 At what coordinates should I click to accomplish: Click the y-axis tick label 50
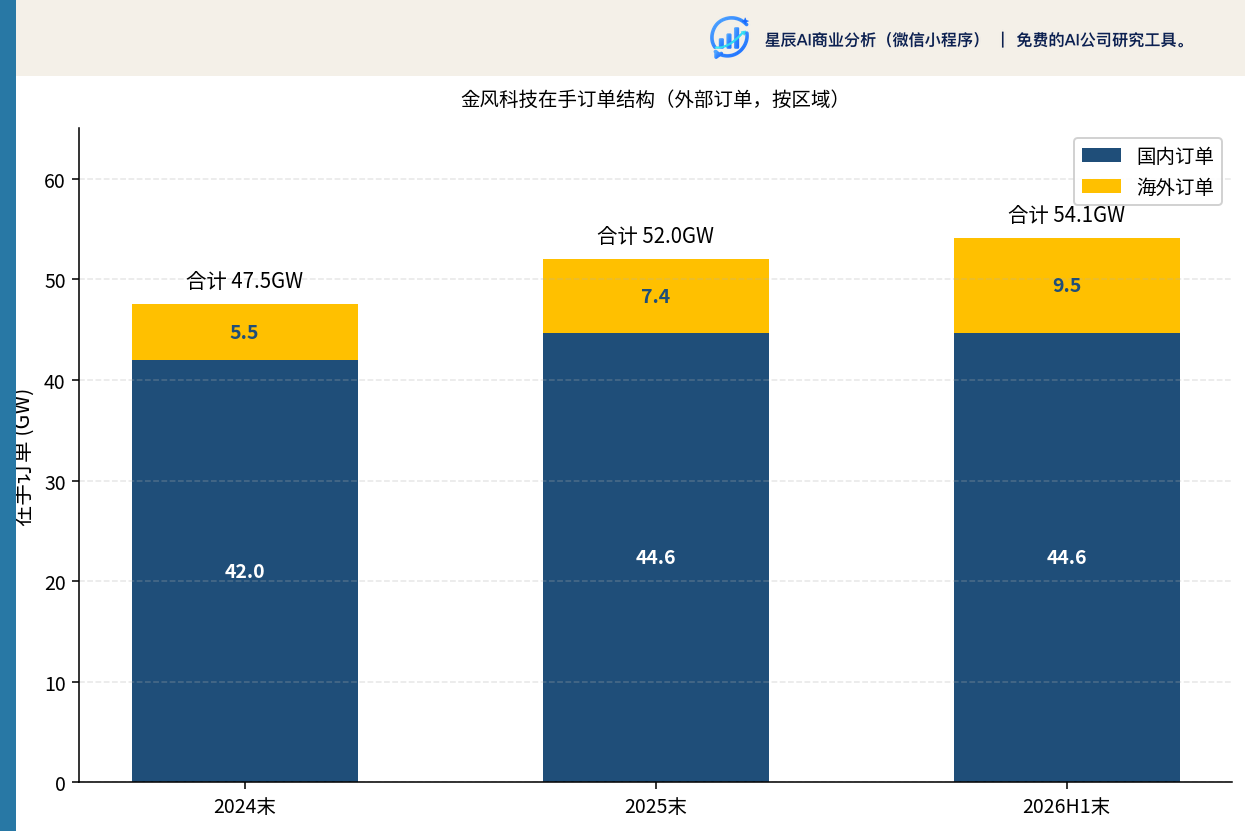54,281
